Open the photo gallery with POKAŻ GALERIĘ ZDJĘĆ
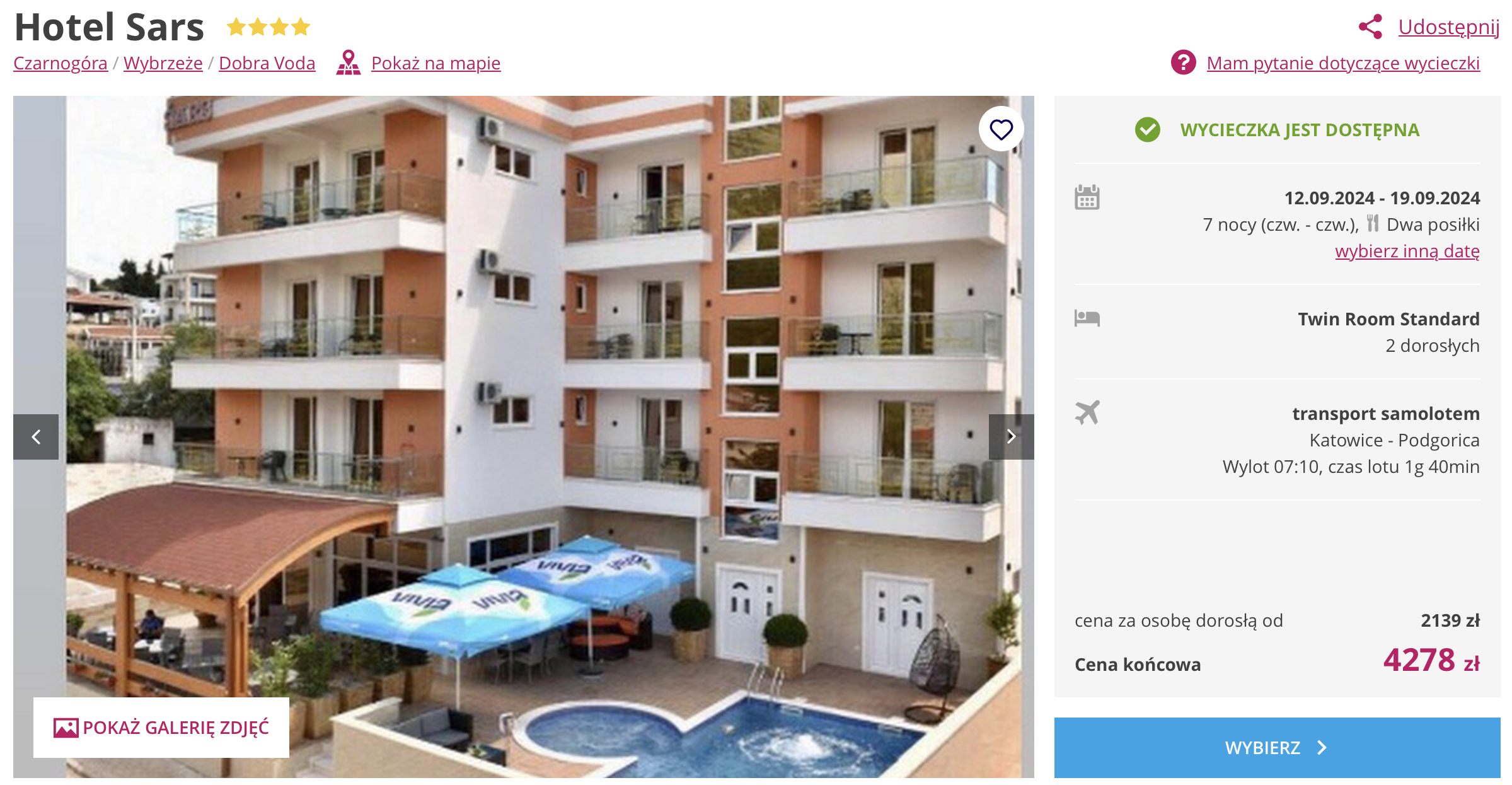1512x785 pixels. click(x=161, y=728)
